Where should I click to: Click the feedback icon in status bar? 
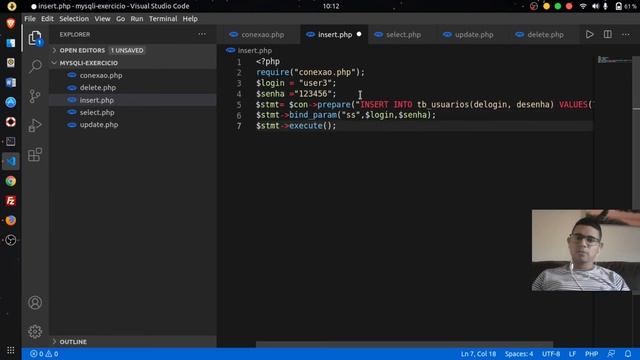click(611, 354)
